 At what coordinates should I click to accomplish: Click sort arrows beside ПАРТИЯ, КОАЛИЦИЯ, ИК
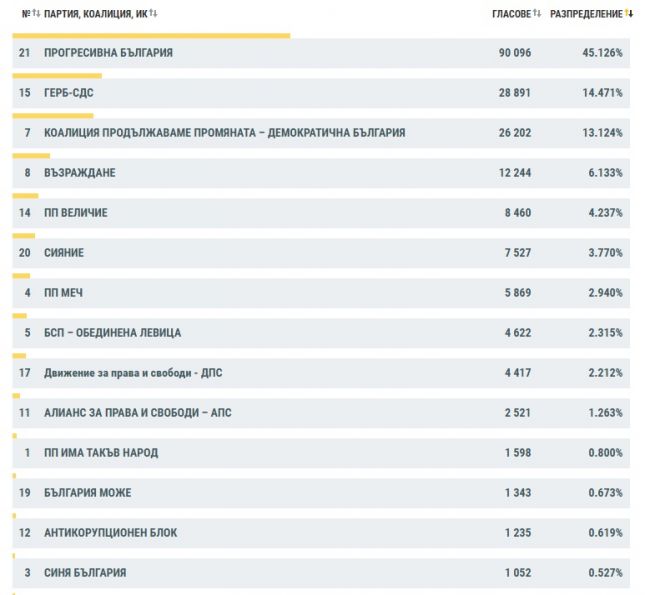153,14
